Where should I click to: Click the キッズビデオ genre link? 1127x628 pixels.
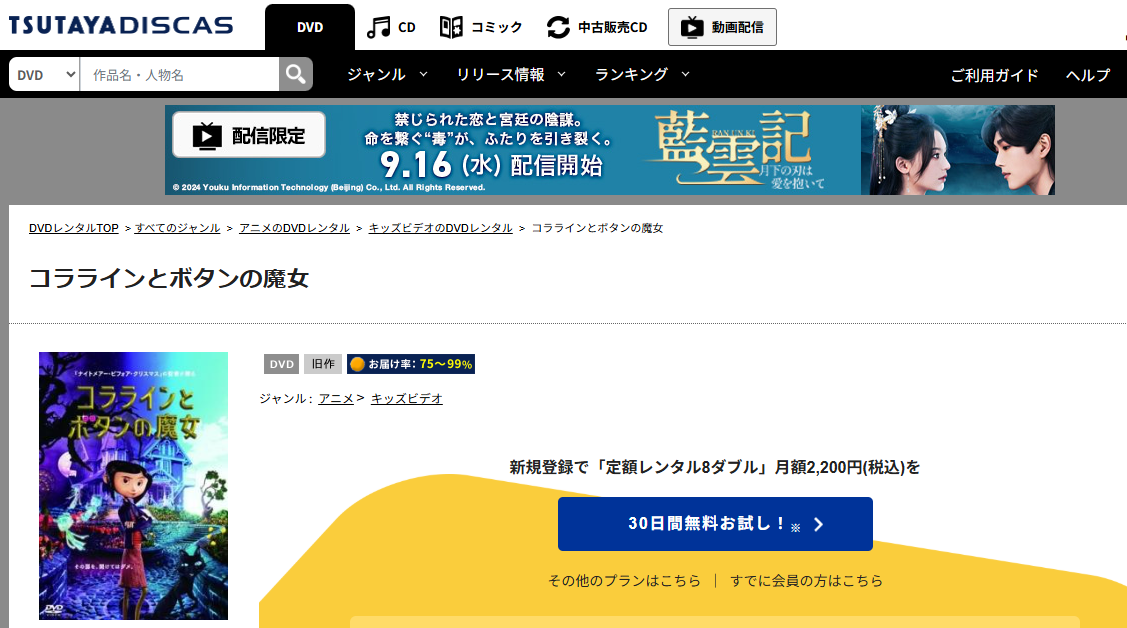(x=407, y=398)
